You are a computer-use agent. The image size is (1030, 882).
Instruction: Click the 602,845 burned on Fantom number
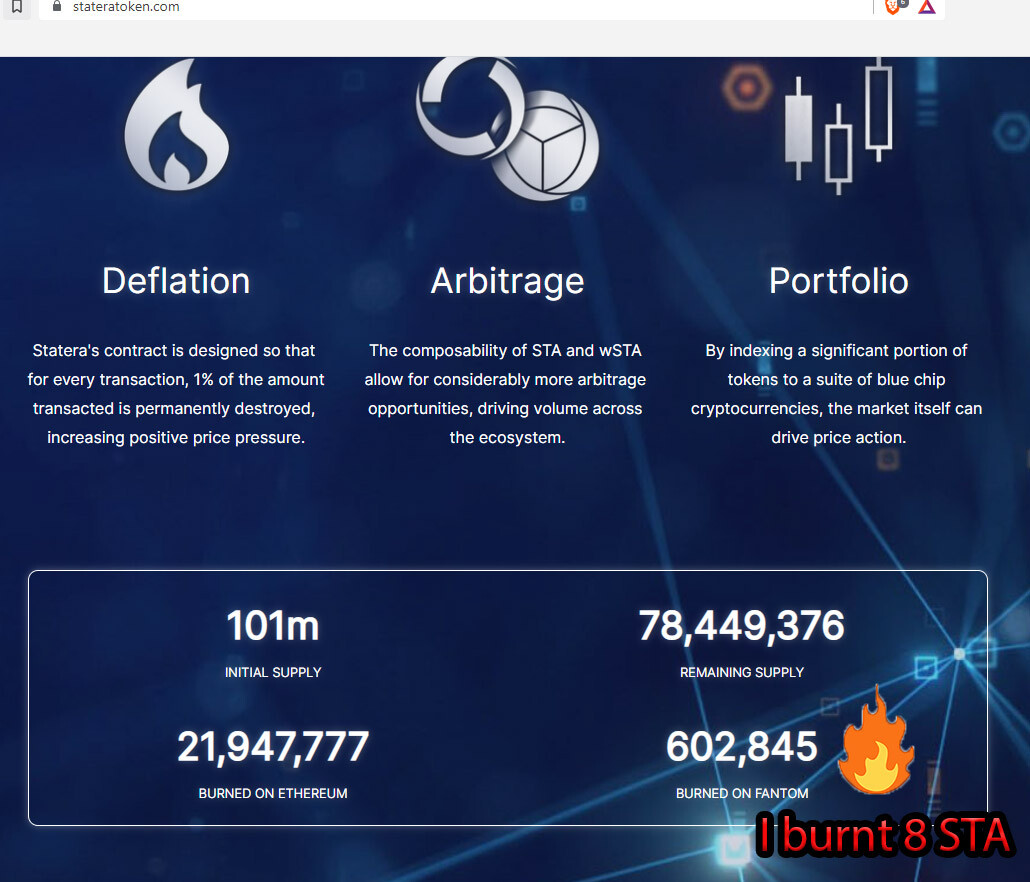click(742, 747)
